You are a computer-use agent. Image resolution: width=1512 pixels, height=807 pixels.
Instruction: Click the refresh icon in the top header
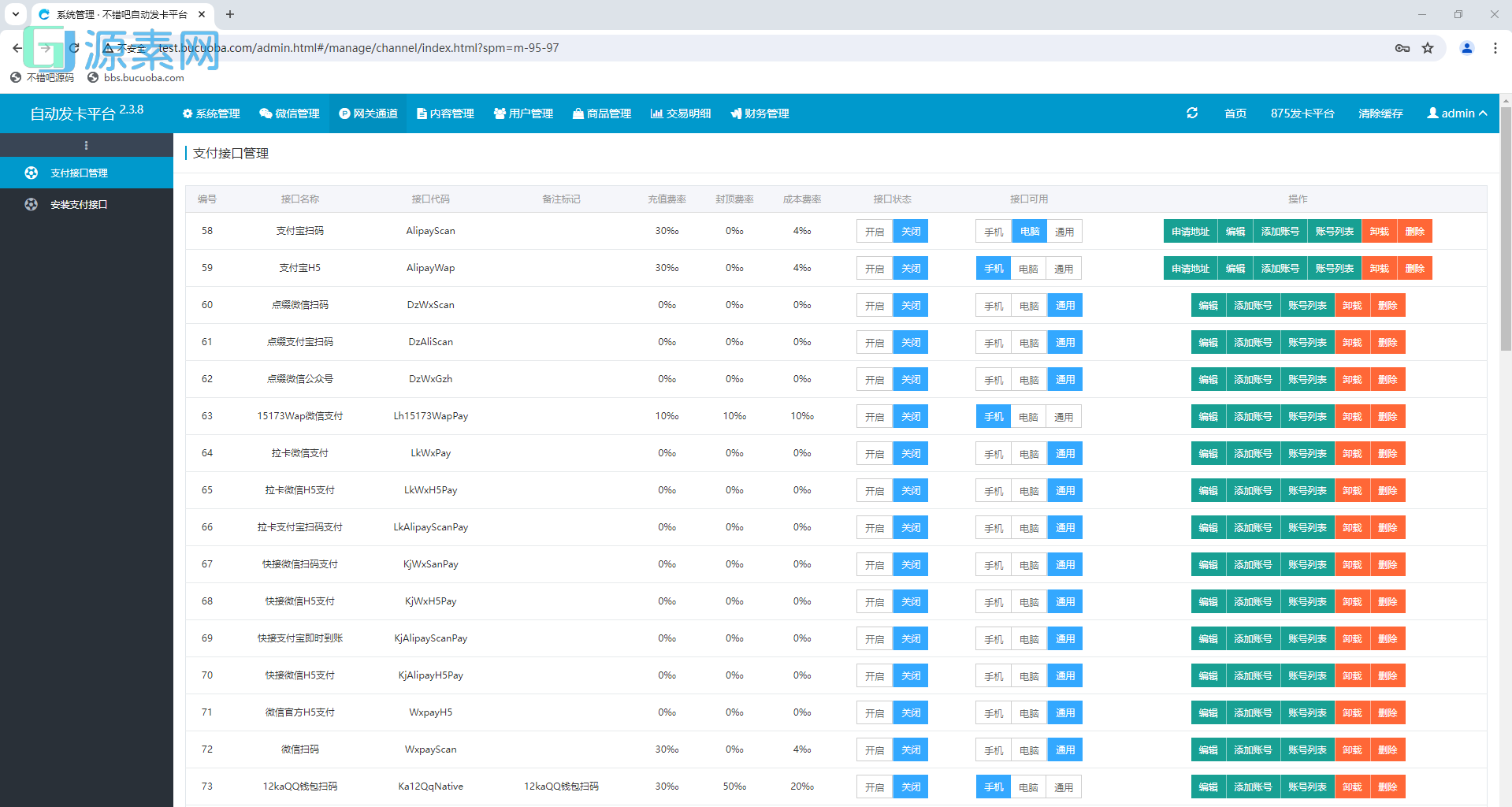coord(1192,113)
